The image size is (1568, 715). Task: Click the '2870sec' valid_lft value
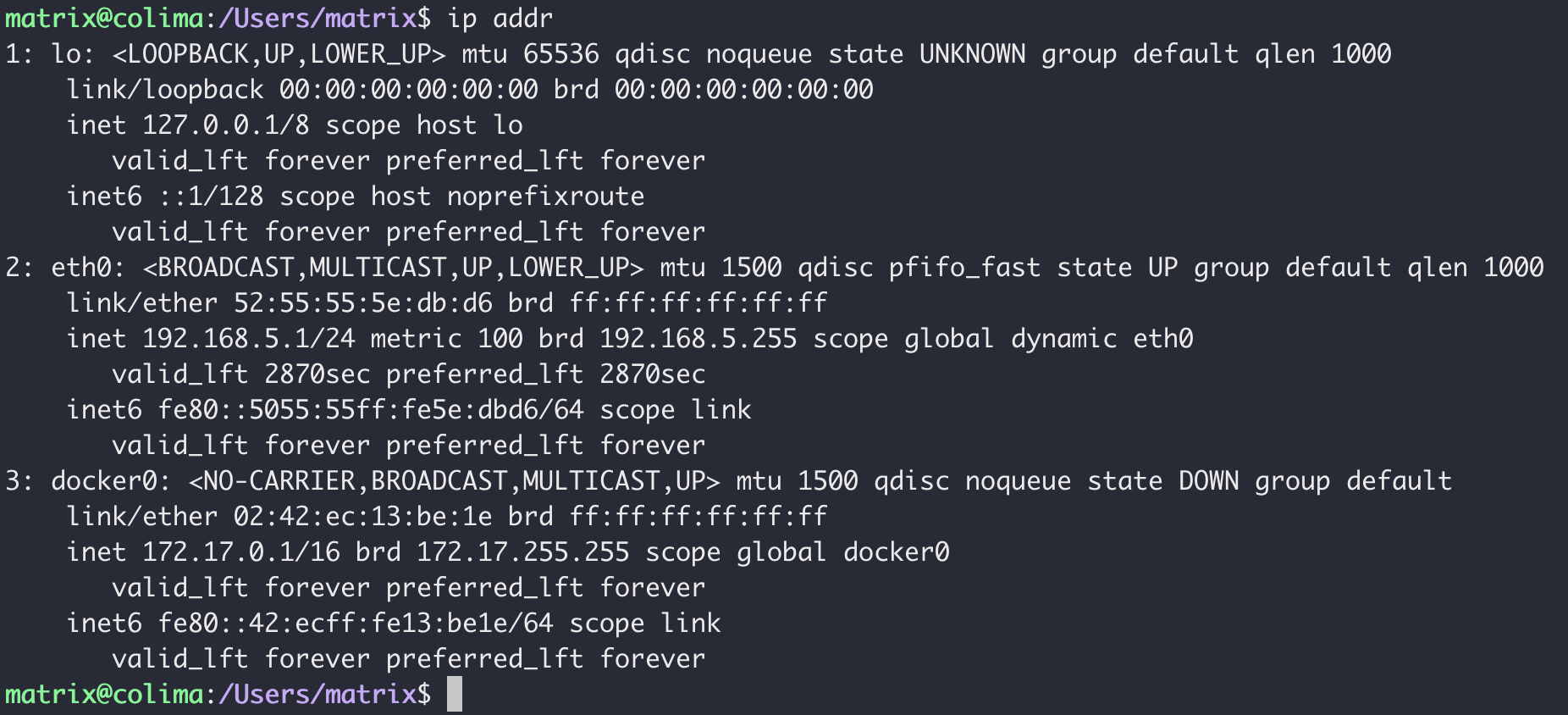click(317, 374)
